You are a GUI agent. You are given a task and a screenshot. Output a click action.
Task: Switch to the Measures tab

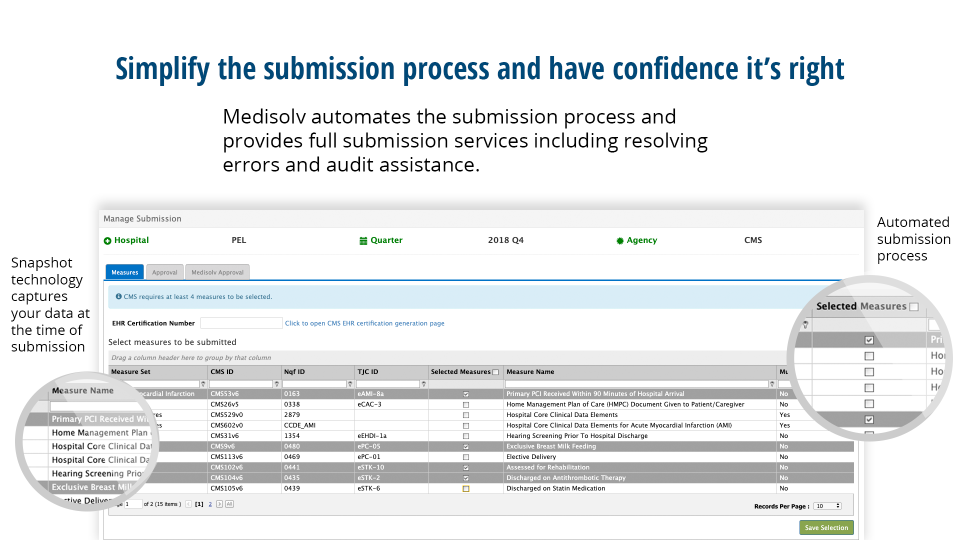pos(125,272)
